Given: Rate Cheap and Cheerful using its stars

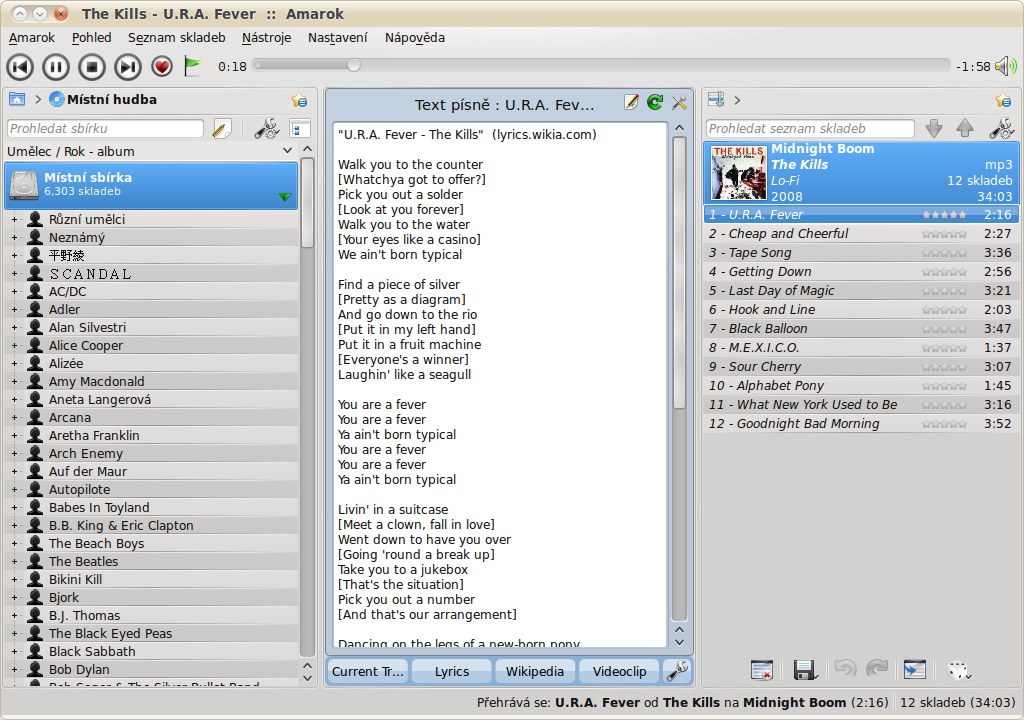Looking at the screenshot, I should tap(944, 234).
